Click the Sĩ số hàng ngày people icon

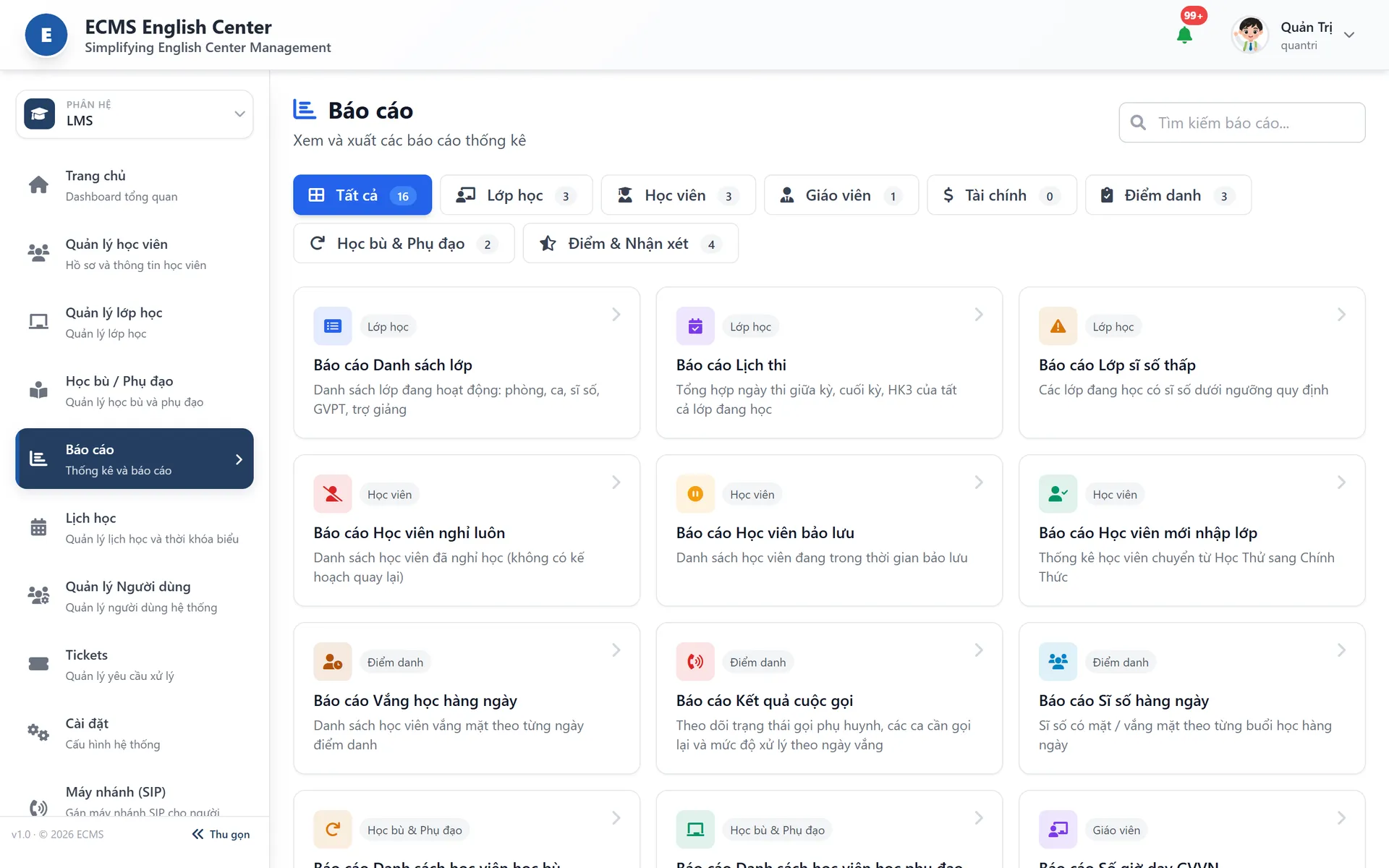pyautogui.click(x=1058, y=662)
